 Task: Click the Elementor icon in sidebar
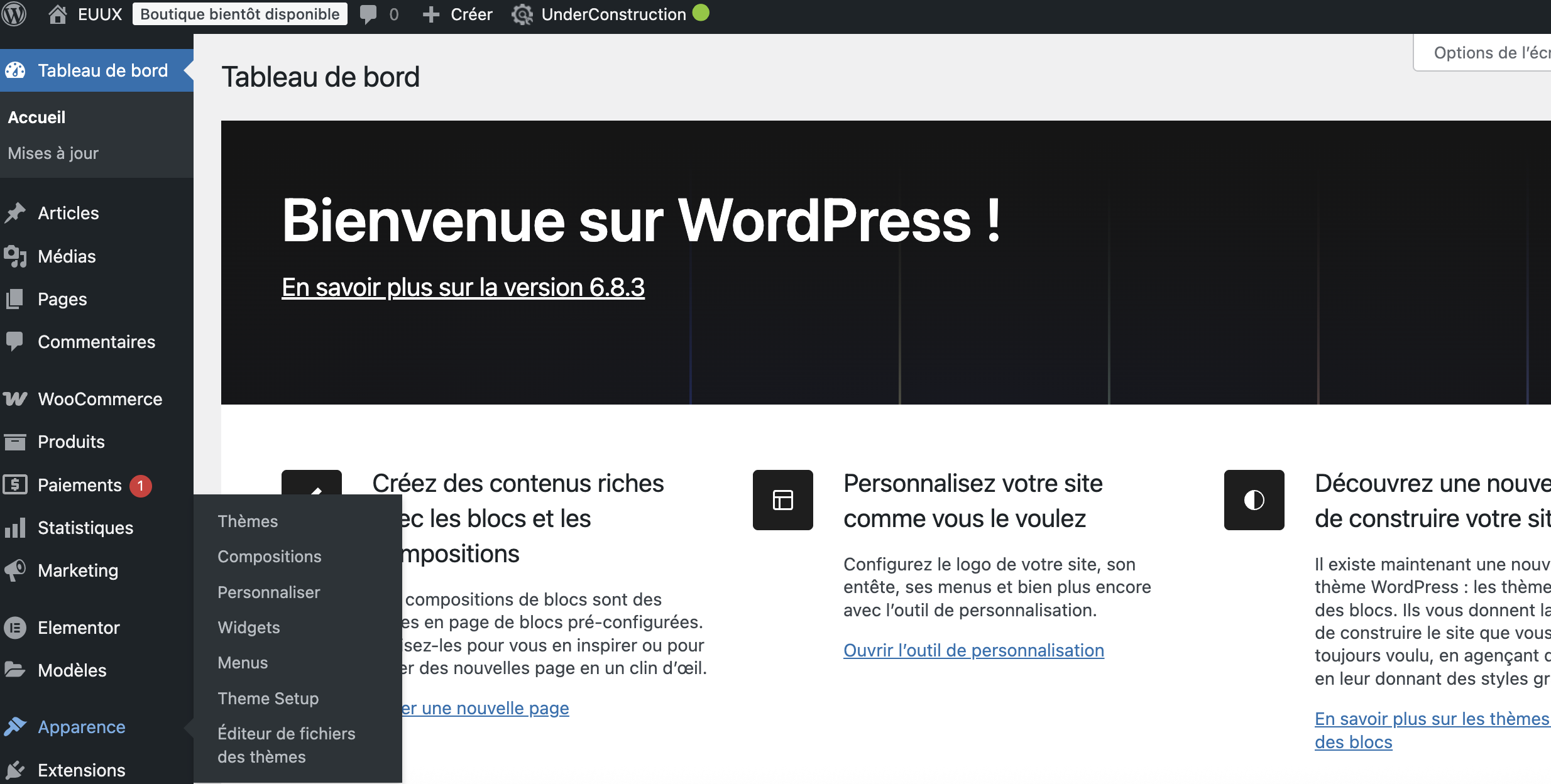pyautogui.click(x=15, y=628)
